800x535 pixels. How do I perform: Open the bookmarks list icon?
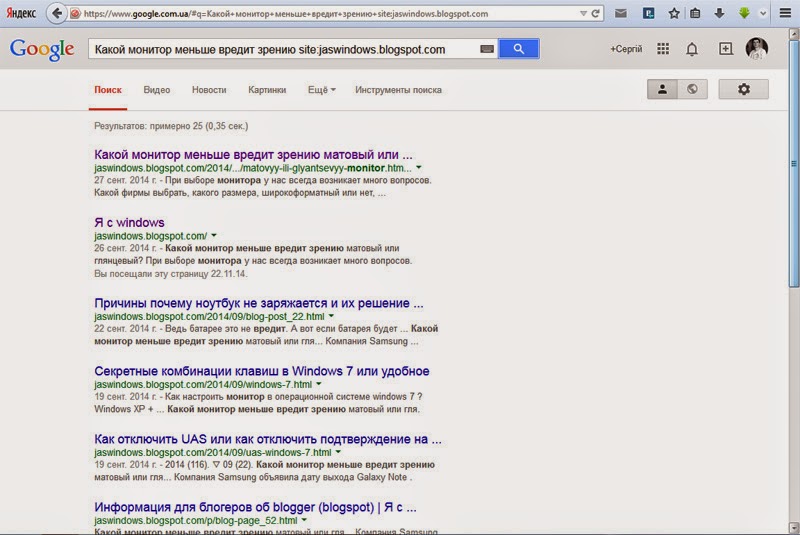(x=695, y=14)
